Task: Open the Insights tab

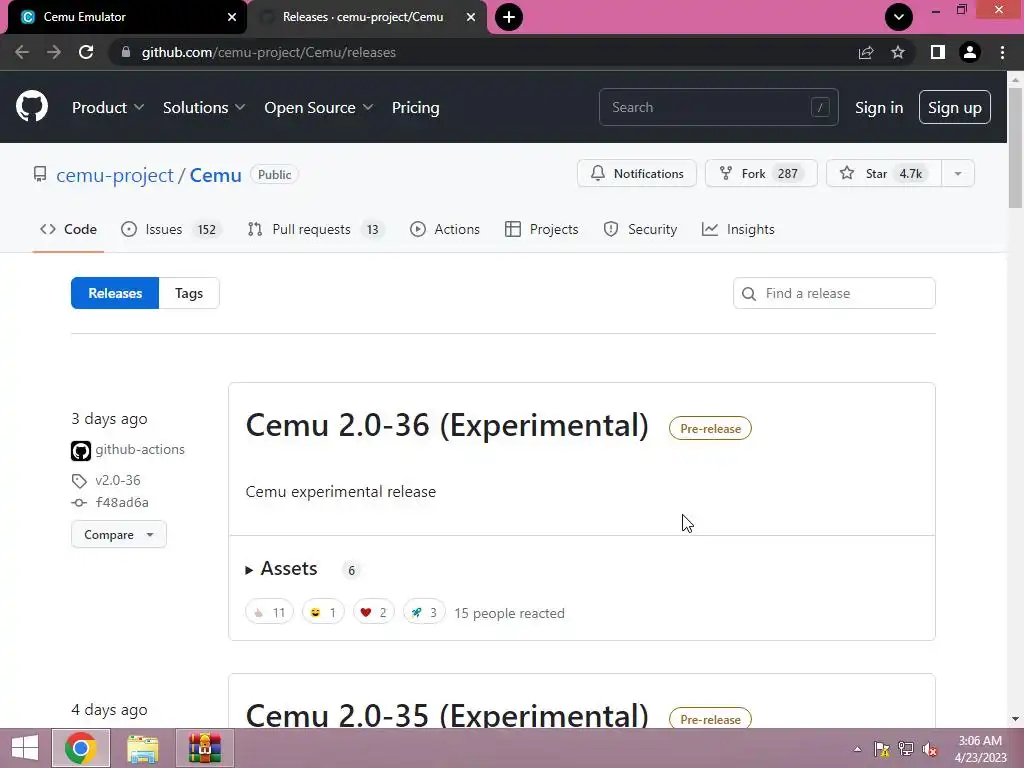Action: (x=738, y=229)
